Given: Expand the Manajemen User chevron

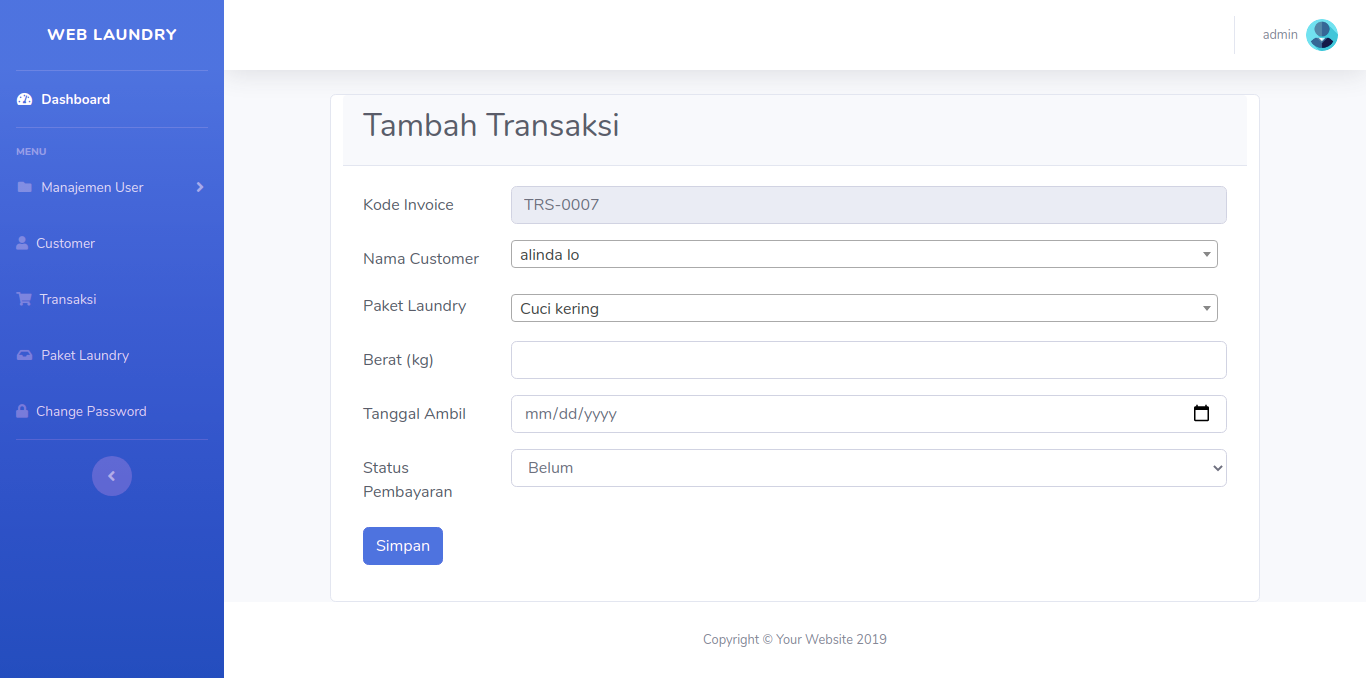Looking at the screenshot, I should point(200,187).
